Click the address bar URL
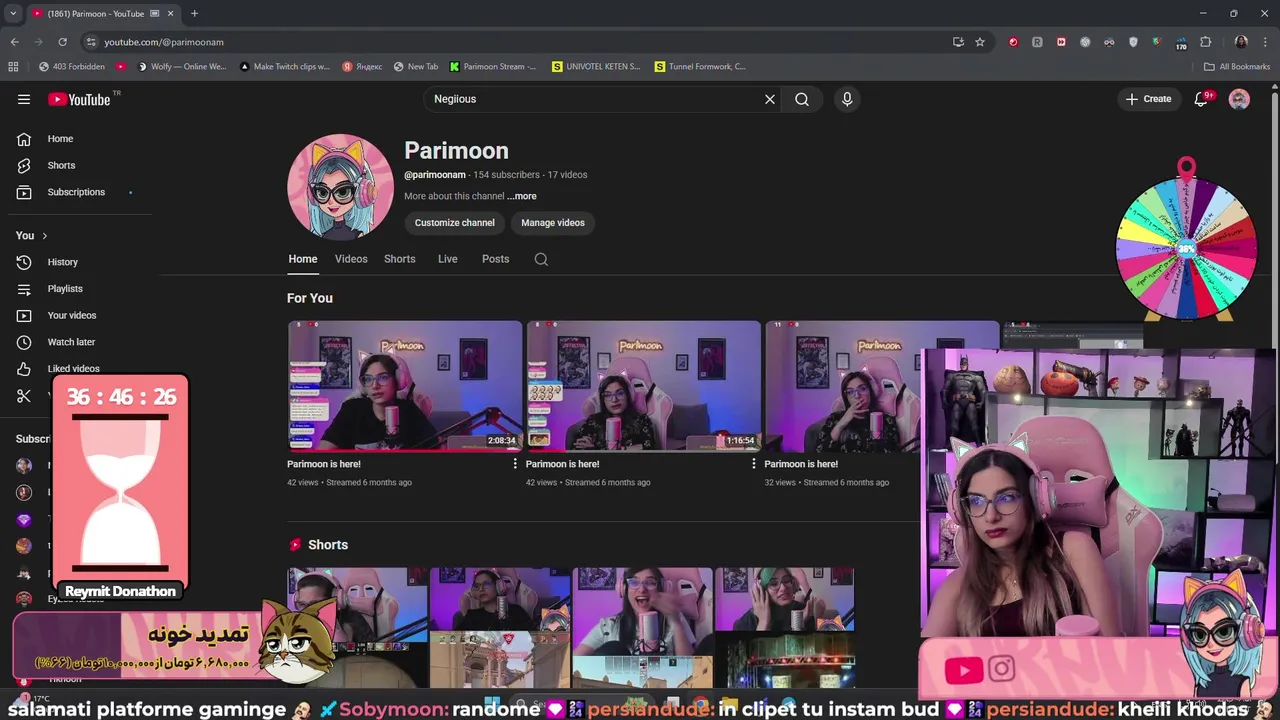 coord(164,42)
